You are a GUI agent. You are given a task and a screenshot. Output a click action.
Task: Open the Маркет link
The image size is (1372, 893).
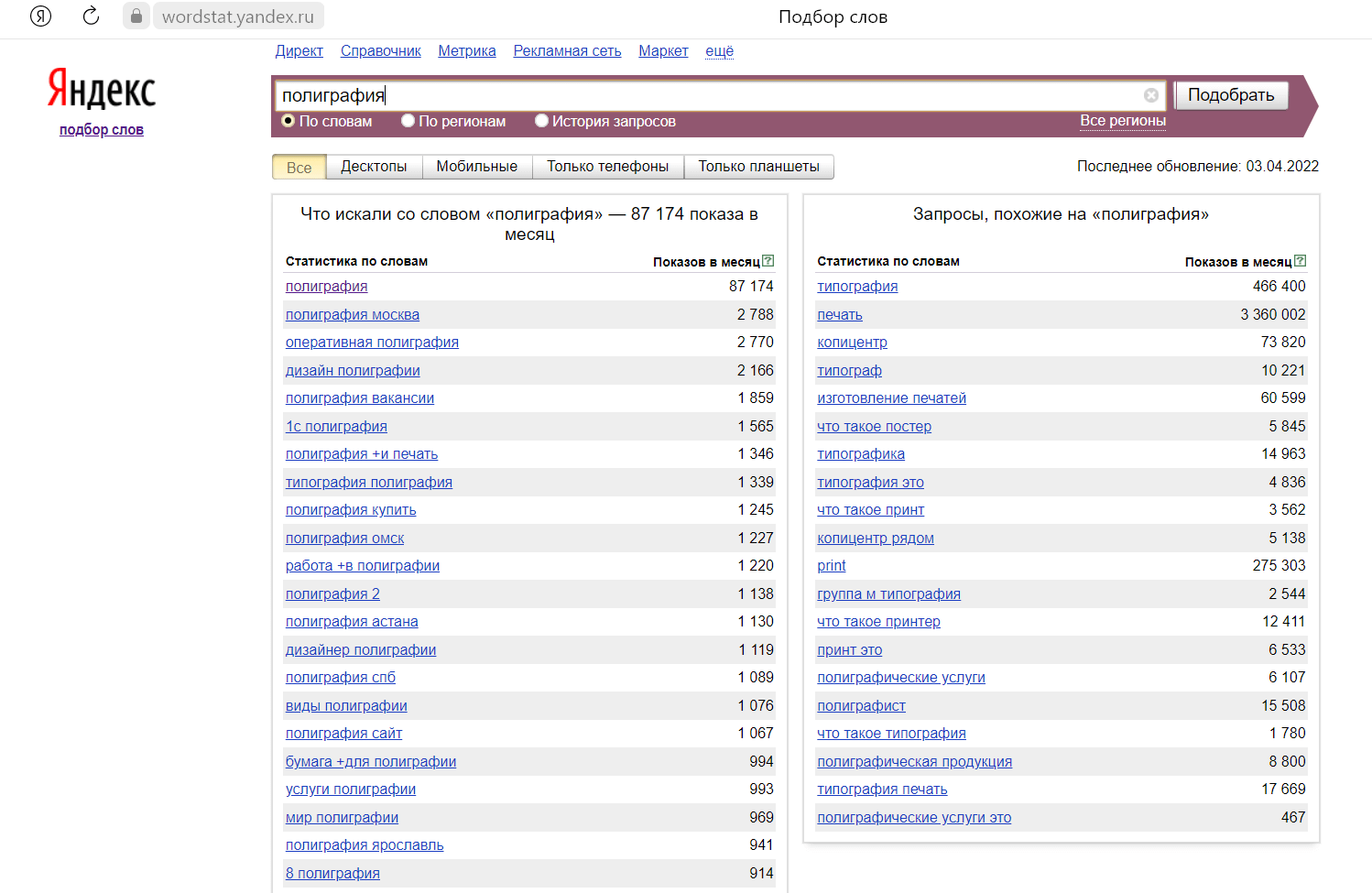click(x=663, y=51)
